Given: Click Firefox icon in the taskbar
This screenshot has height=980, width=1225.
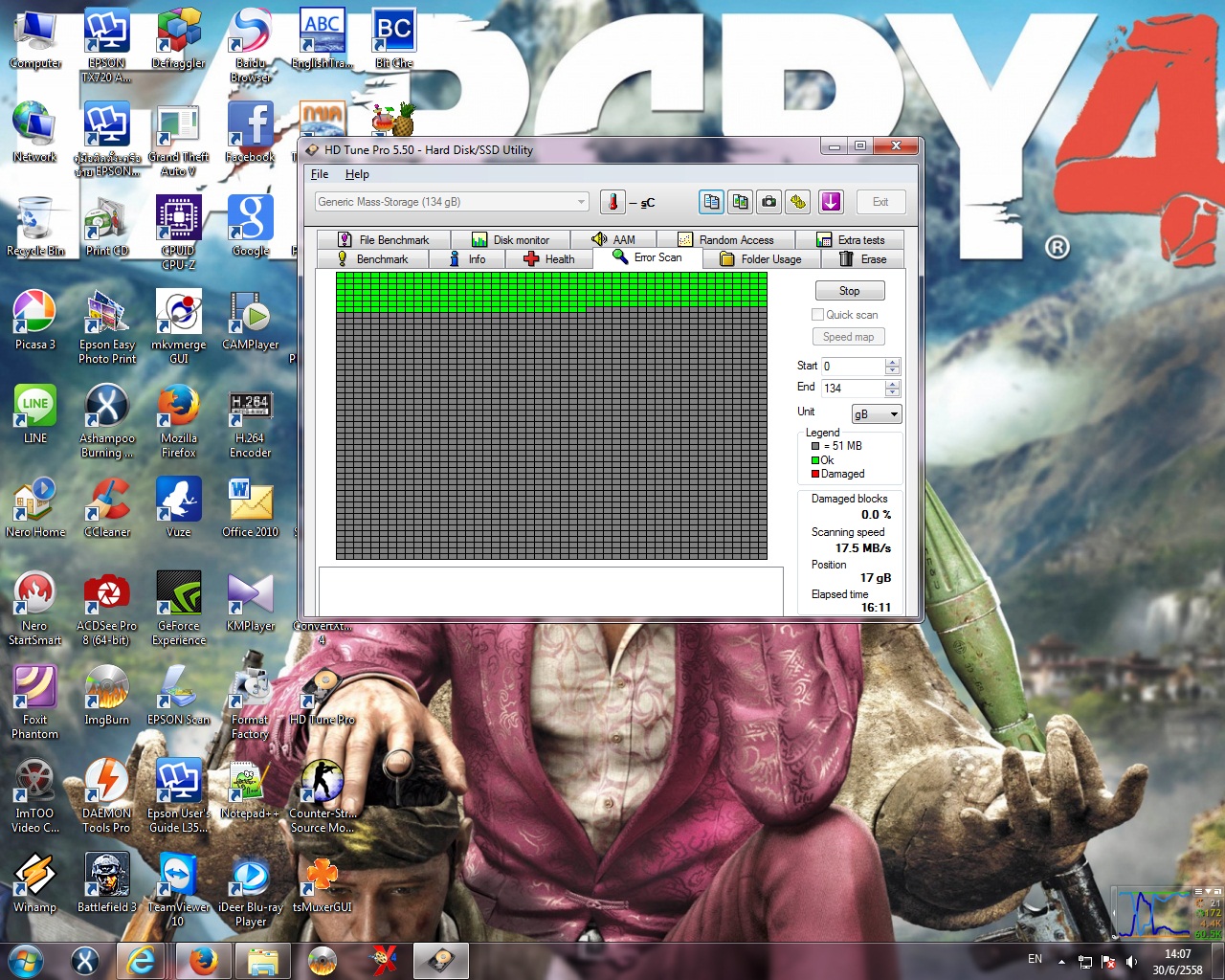Looking at the screenshot, I should 203,960.
